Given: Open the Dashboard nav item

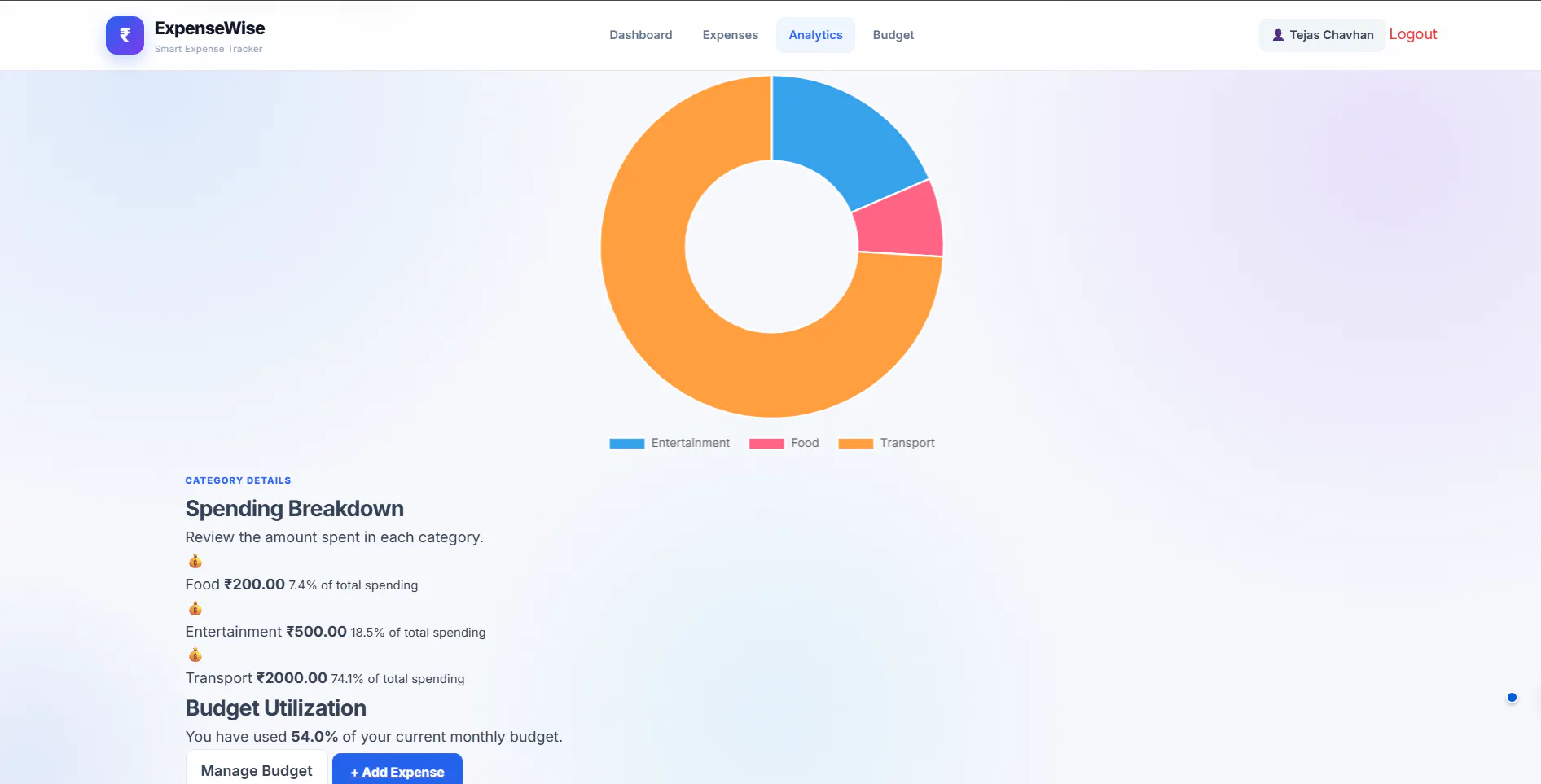Looking at the screenshot, I should (x=641, y=35).
